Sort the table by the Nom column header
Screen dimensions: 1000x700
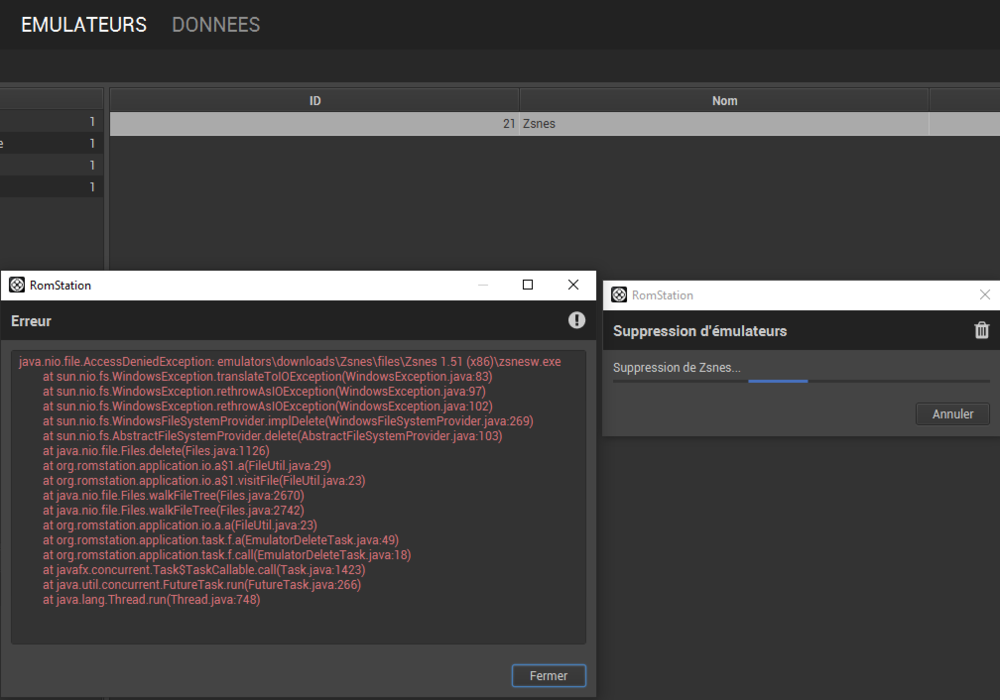[x=724, y=101]
